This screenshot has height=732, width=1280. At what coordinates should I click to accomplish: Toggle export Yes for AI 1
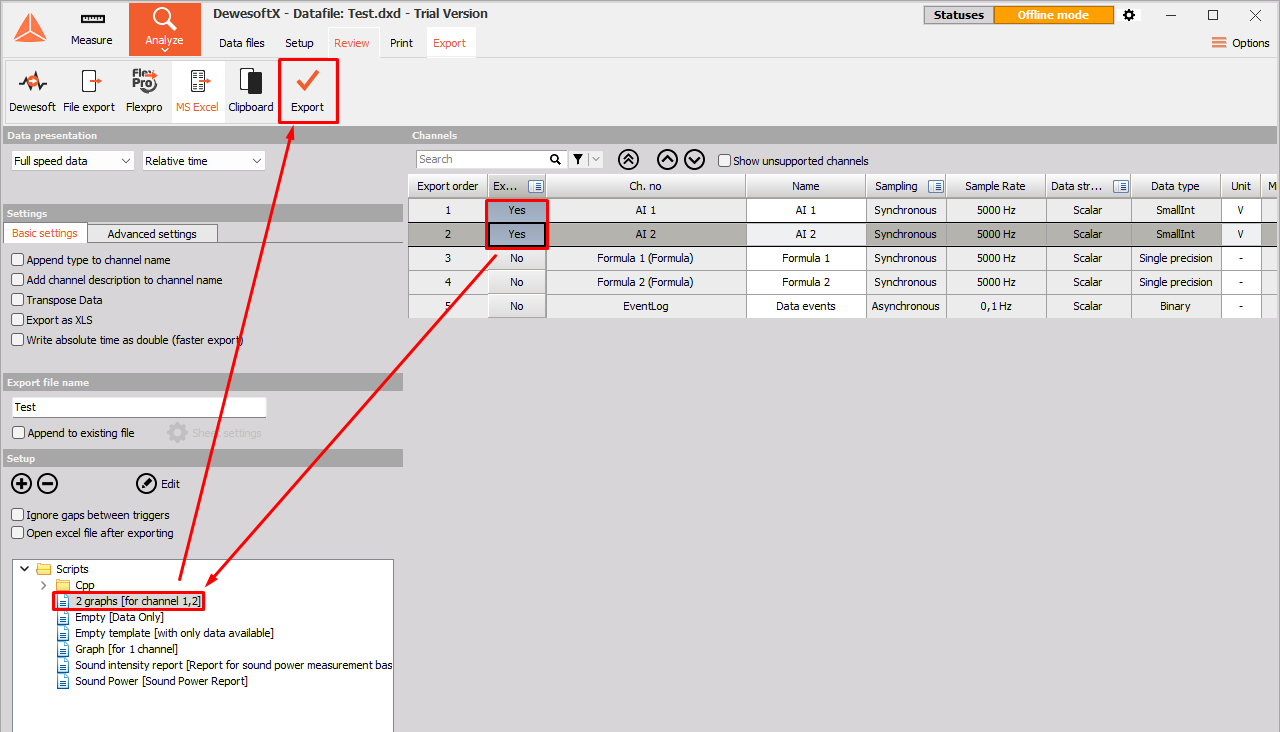tap(517, 210)
